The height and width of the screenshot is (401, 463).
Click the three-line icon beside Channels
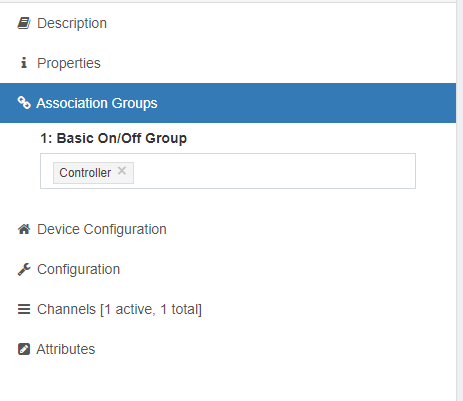pos(24,309)
